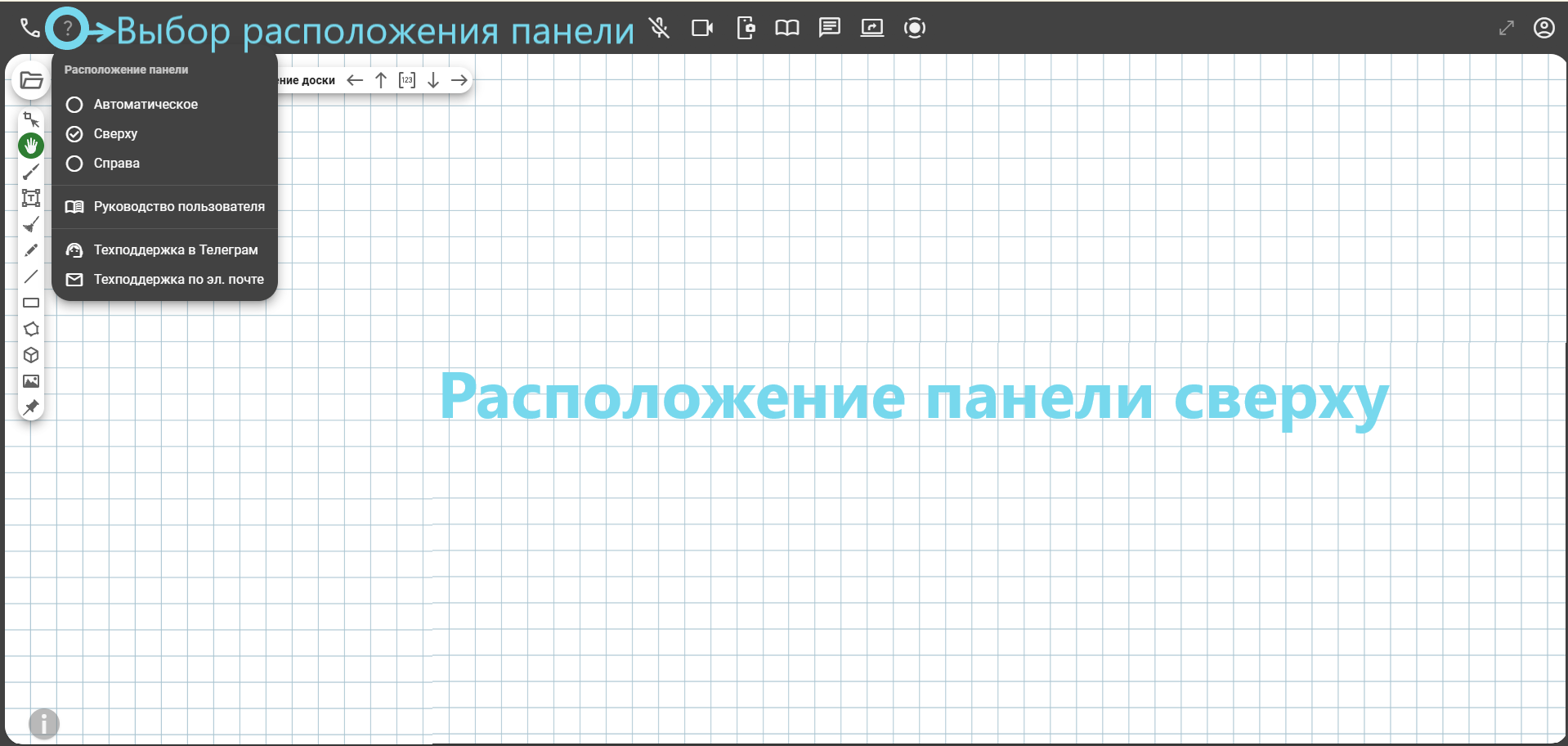Open the folder files button
The height and width of the screenshot is (746, 1568).
tap(31, 80)
